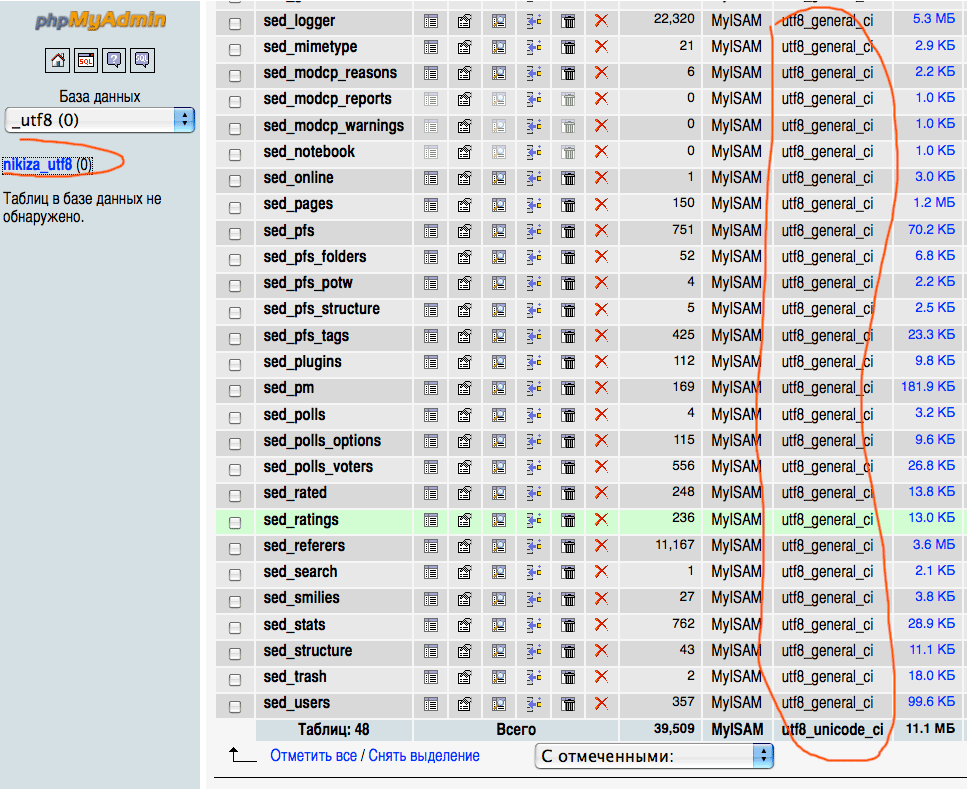Click the red Drop icon for sed_trash
The width and height of the screenshot is (967, 789).
click(601, 677)
